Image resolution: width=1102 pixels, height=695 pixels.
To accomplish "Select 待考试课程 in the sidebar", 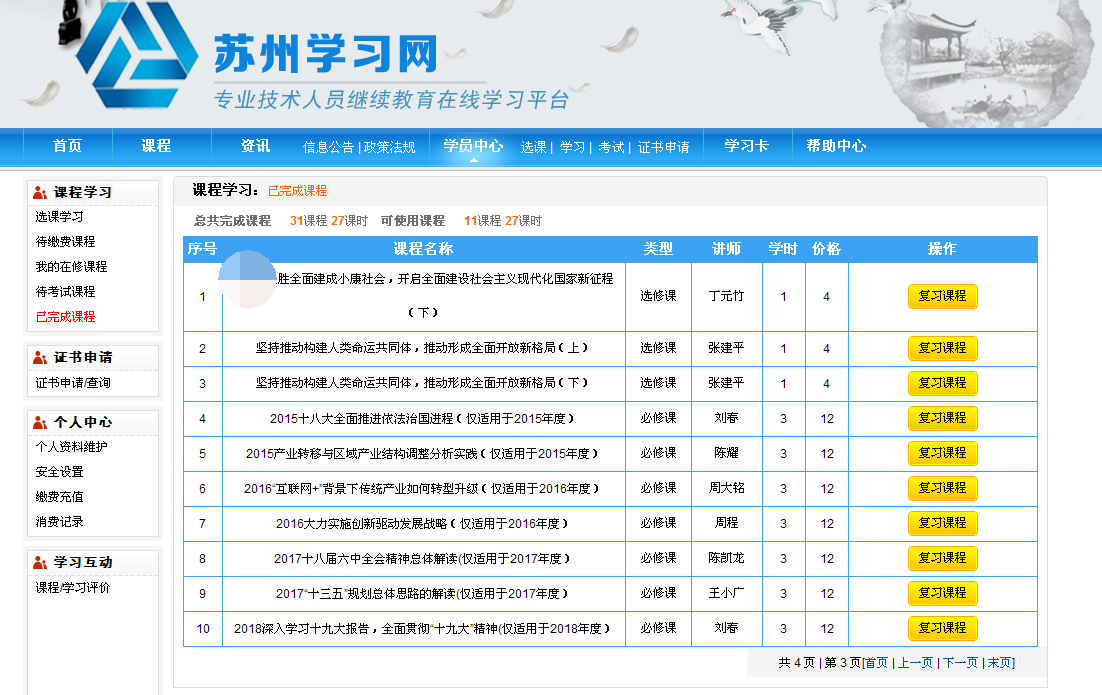I will coord(65,292).
